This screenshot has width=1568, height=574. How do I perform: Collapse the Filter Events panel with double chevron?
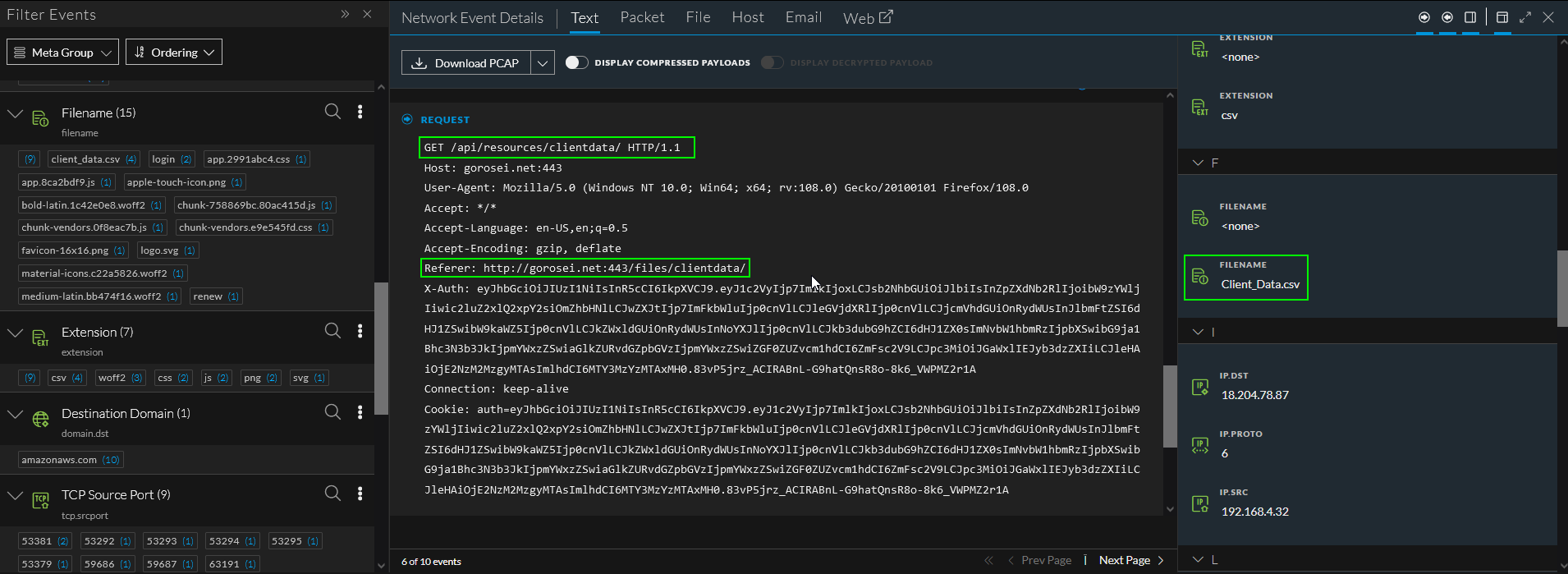[x=345, y=14]
